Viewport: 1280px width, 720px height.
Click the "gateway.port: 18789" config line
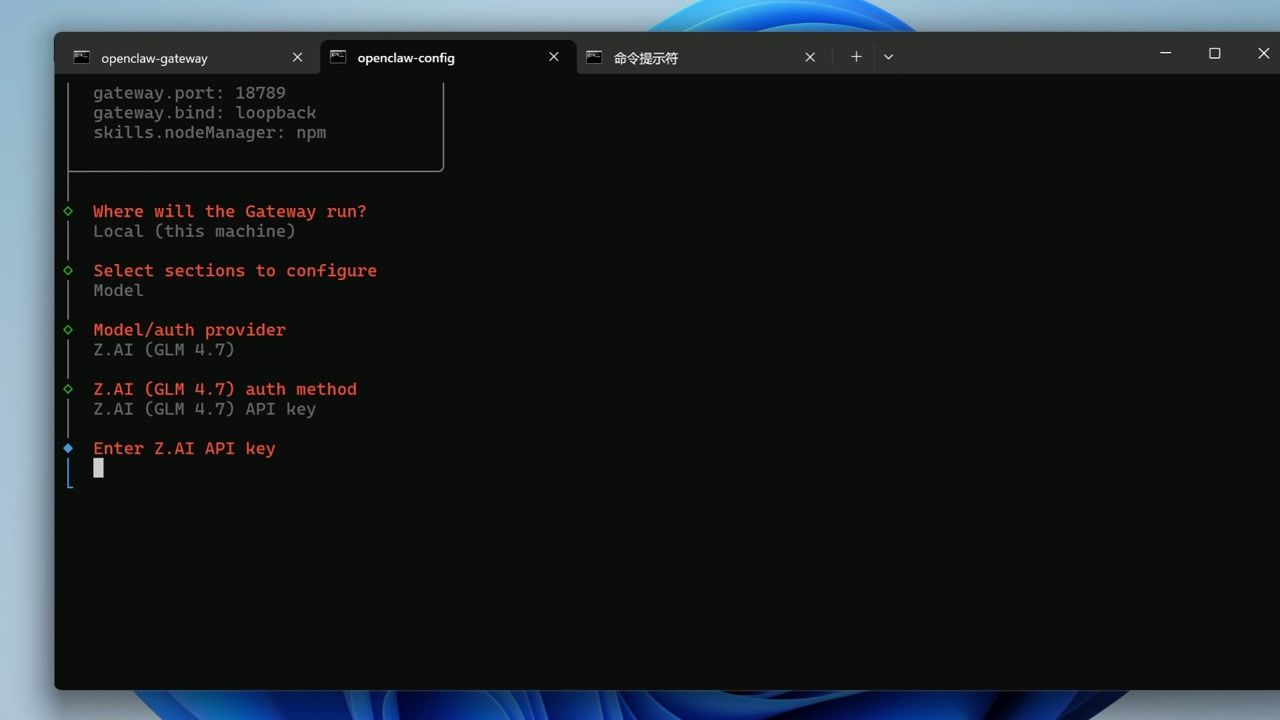click(x=189, y=92)
